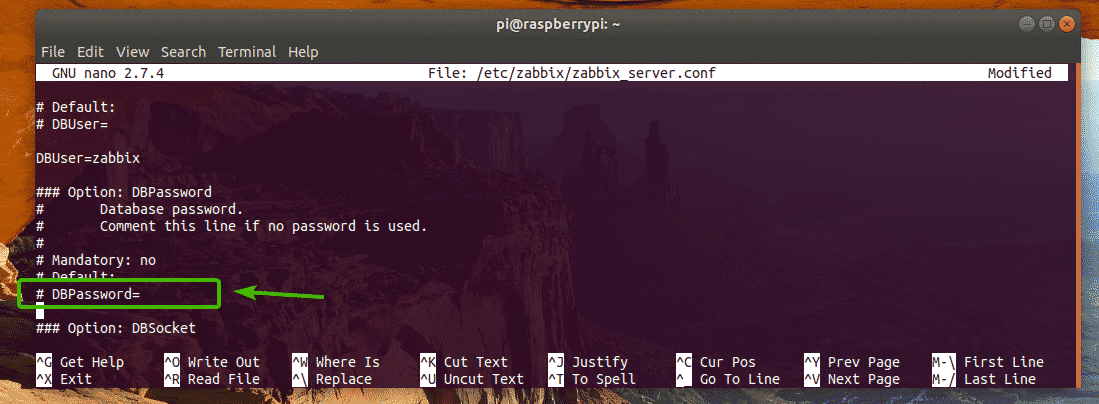
Task: Click the '# DBPassword=' line
Action: (88, 295)
